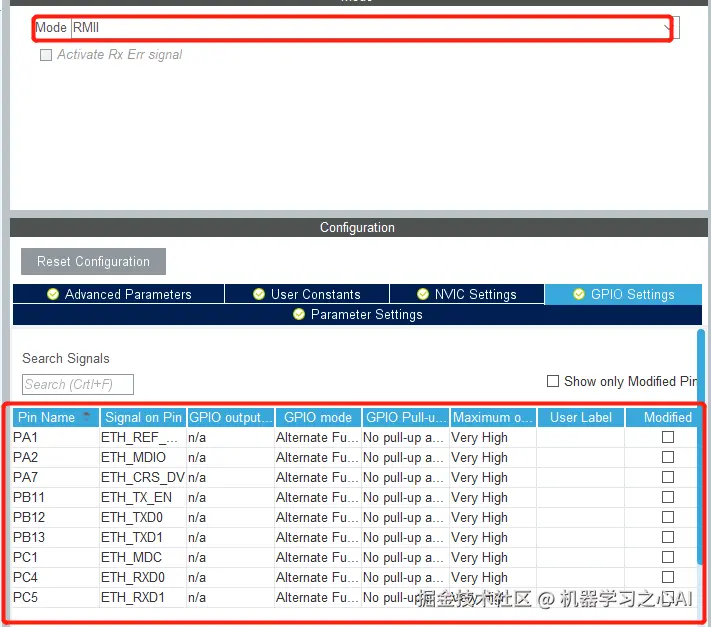
Task: Click the ETH_RXD0 signal cell
Action: point(143,577)
